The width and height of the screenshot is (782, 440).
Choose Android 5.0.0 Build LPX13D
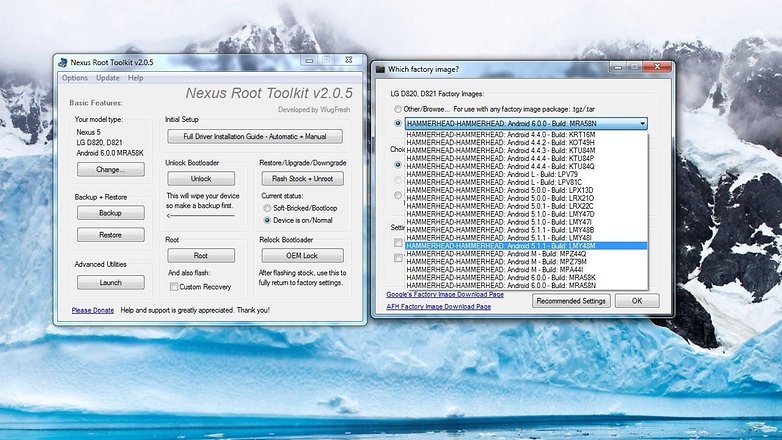(x=526, y=191)
